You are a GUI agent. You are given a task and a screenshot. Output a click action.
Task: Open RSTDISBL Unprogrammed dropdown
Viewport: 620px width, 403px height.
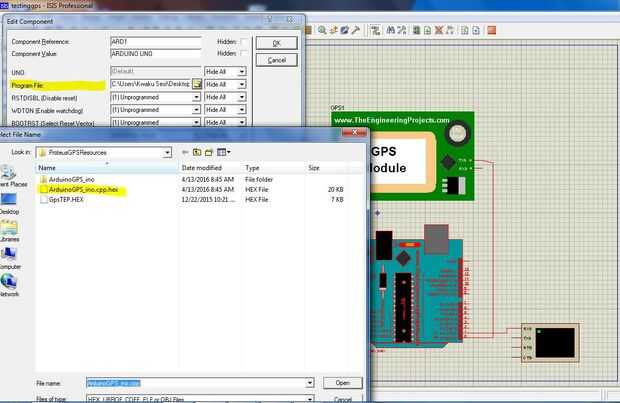(x=196, y=97)
